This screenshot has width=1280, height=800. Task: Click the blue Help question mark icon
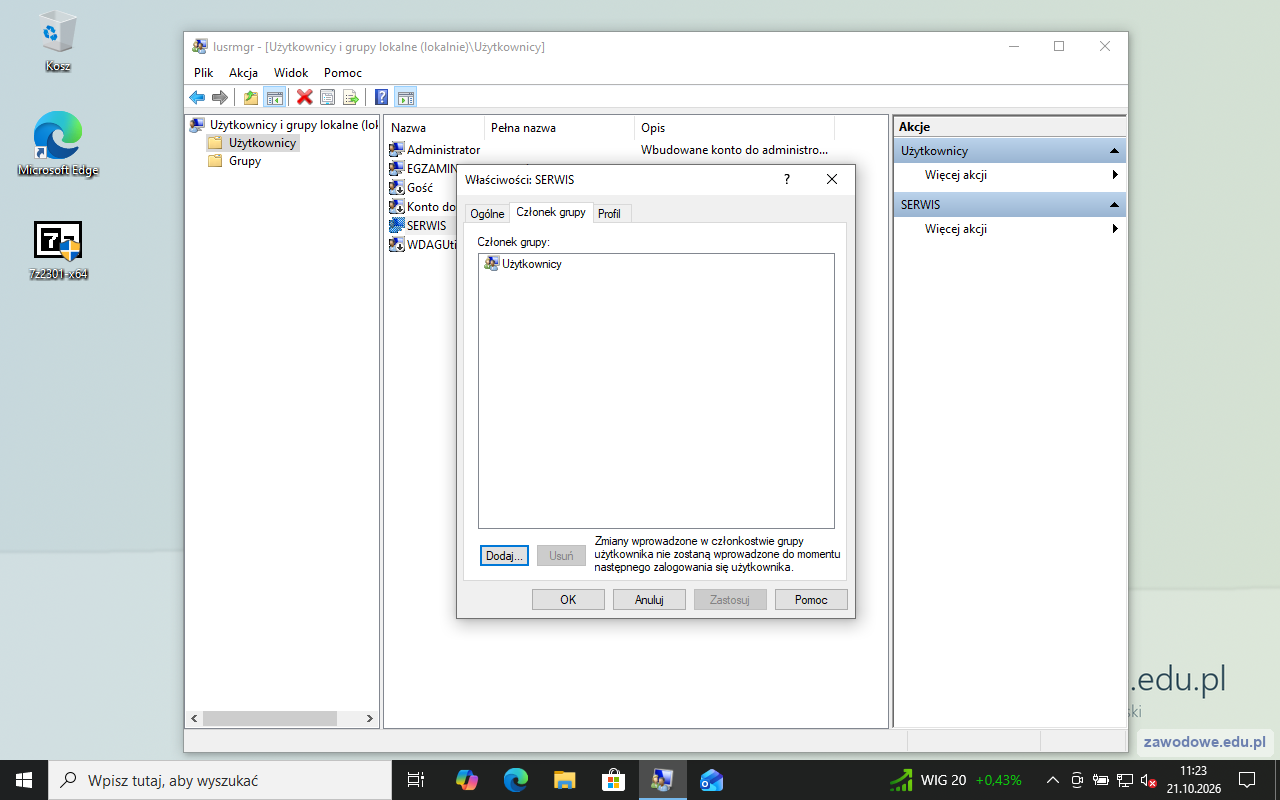point(381,97)
